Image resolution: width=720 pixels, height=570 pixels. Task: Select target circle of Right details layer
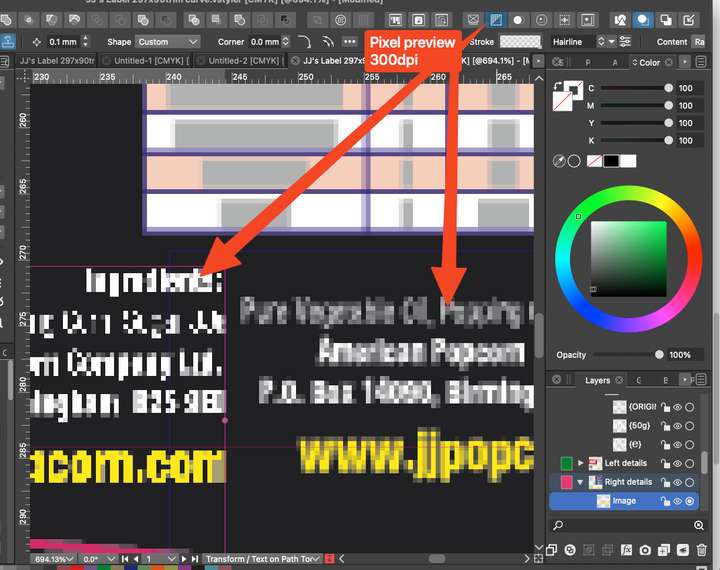(x=690, y=482)
